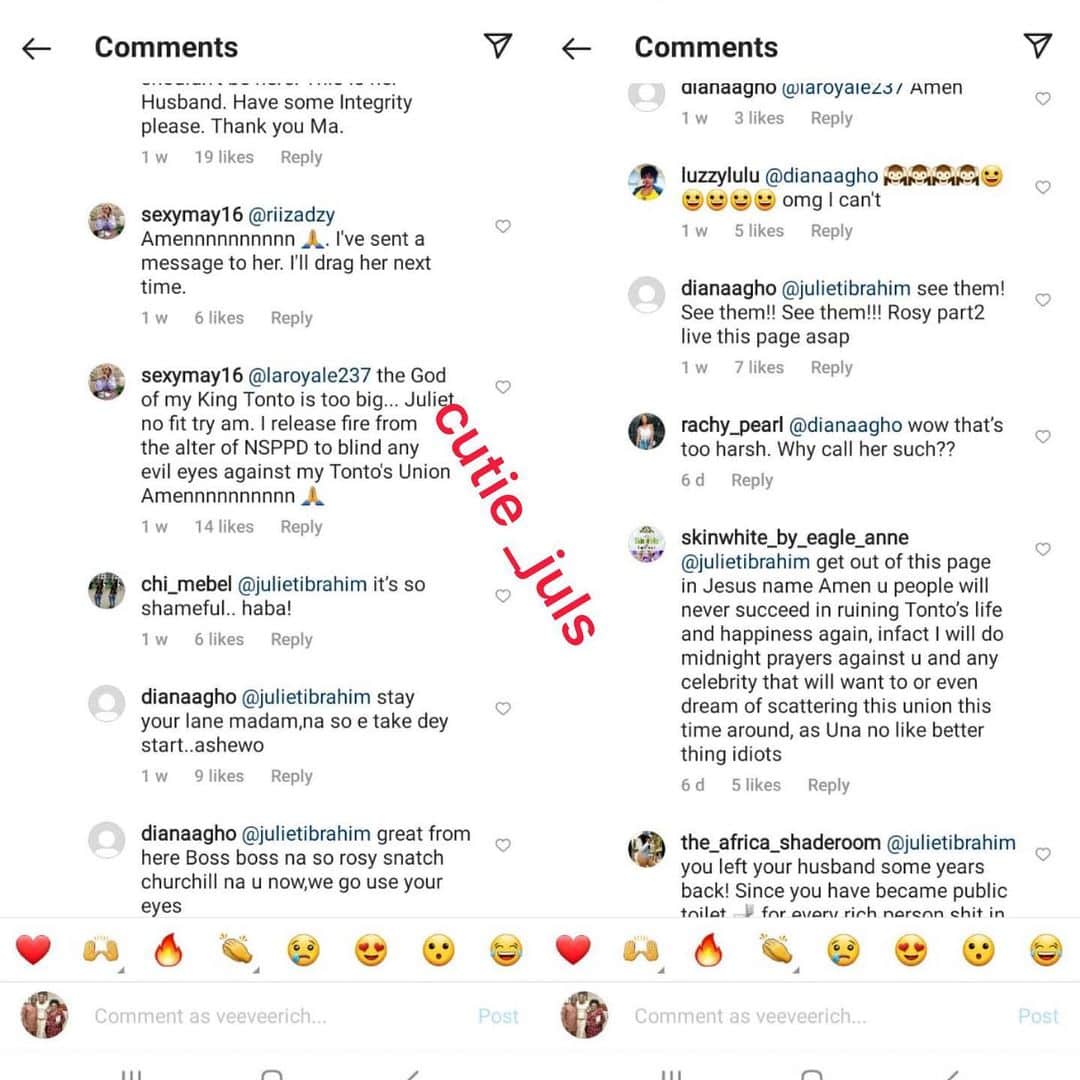Viewport: 1080px width, 1080px height.
Task: Open rachy_pearl's profile picture
Action: [x=646, y=432]
